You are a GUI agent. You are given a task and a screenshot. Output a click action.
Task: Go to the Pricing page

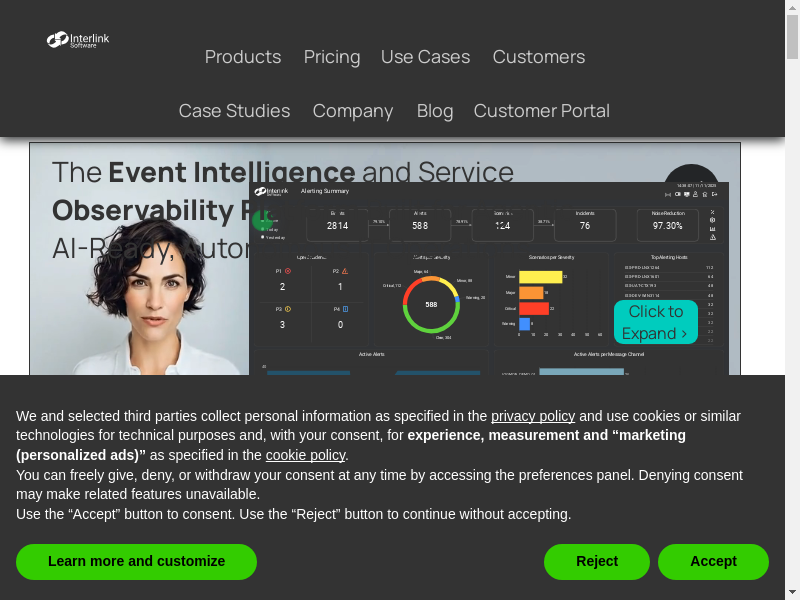(x=332, y=57)
